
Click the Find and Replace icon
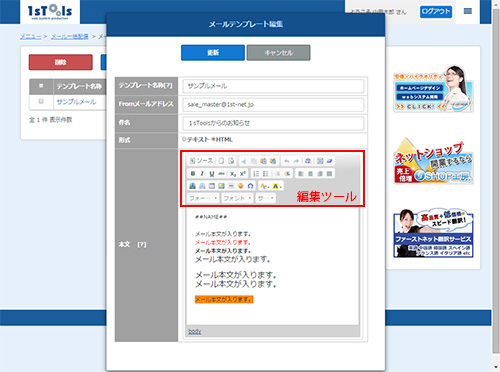[x=308, y=161]
